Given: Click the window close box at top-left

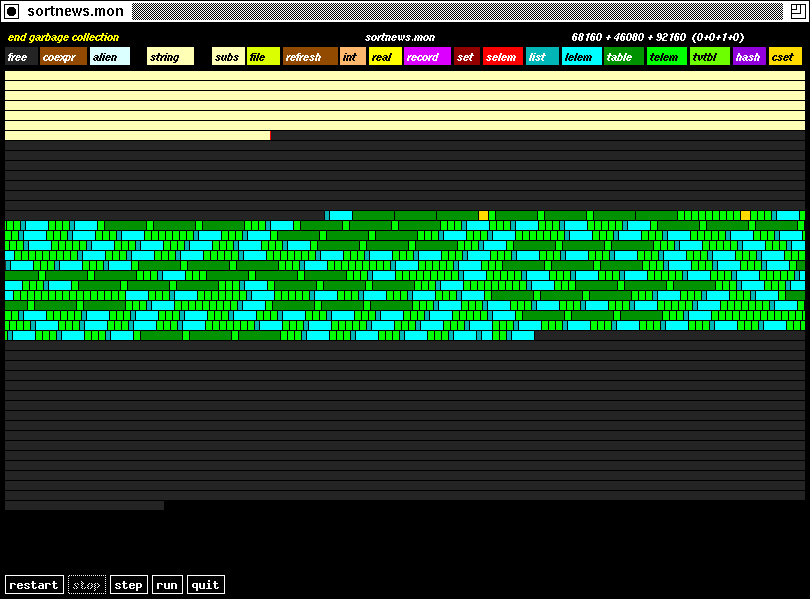Looking at the screenshot, I should (12, 11).
